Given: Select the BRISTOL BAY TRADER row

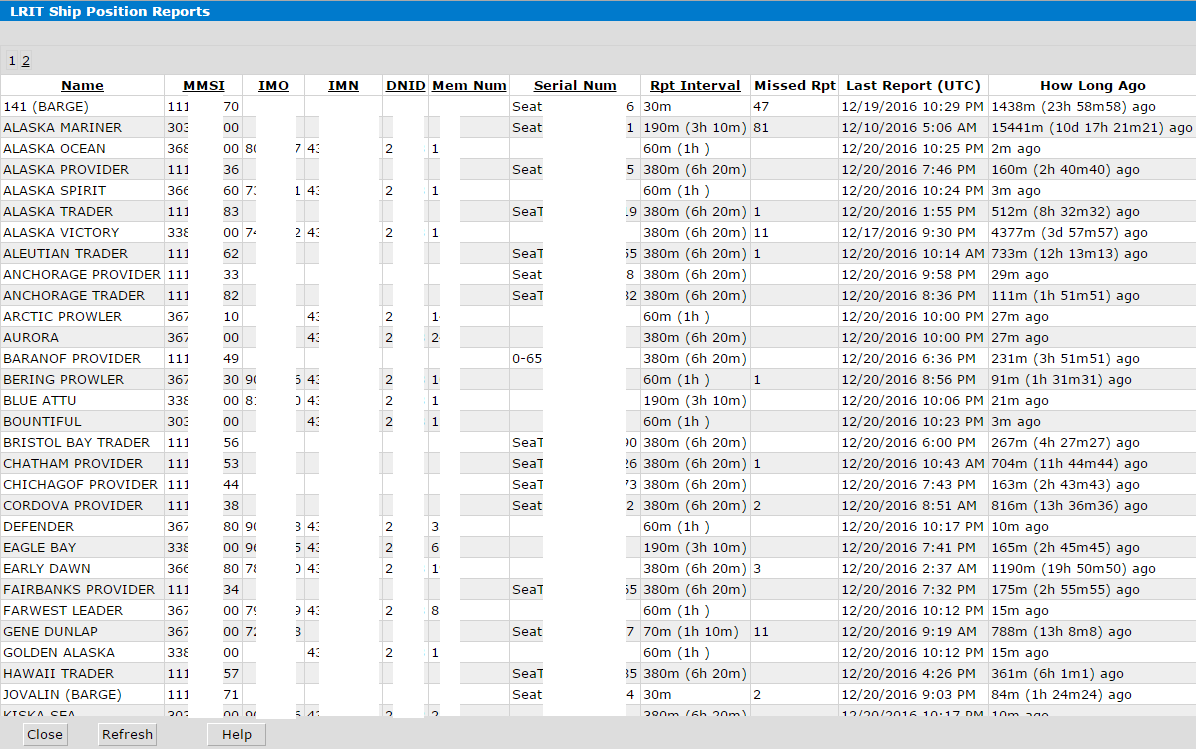Looking at the screenshot, I should (77, 443).
